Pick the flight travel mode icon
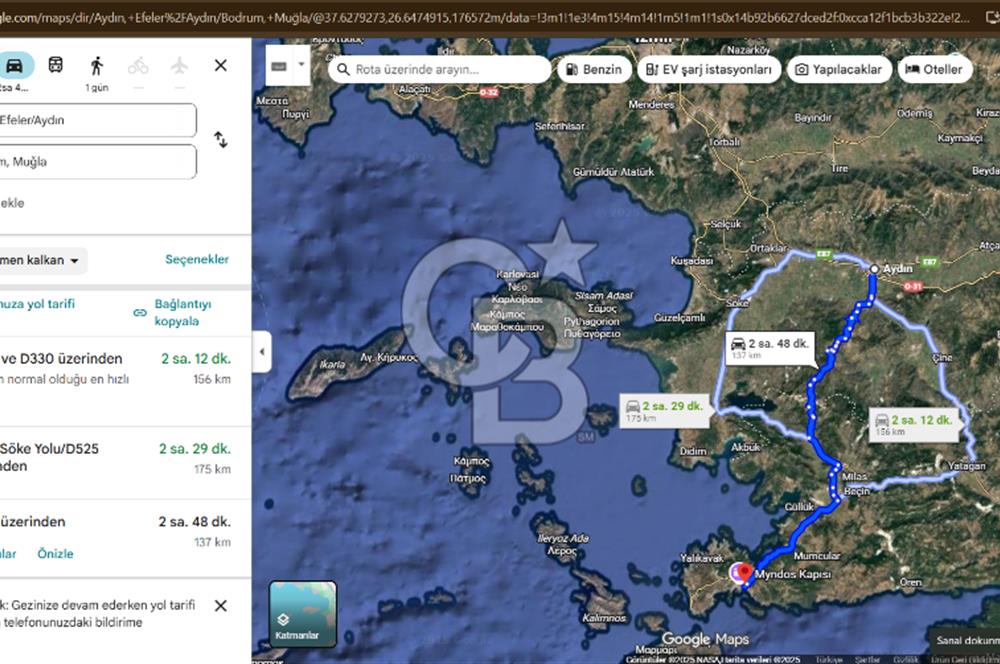The height and width of the screenshot is (664, 1000). point(179,66)
